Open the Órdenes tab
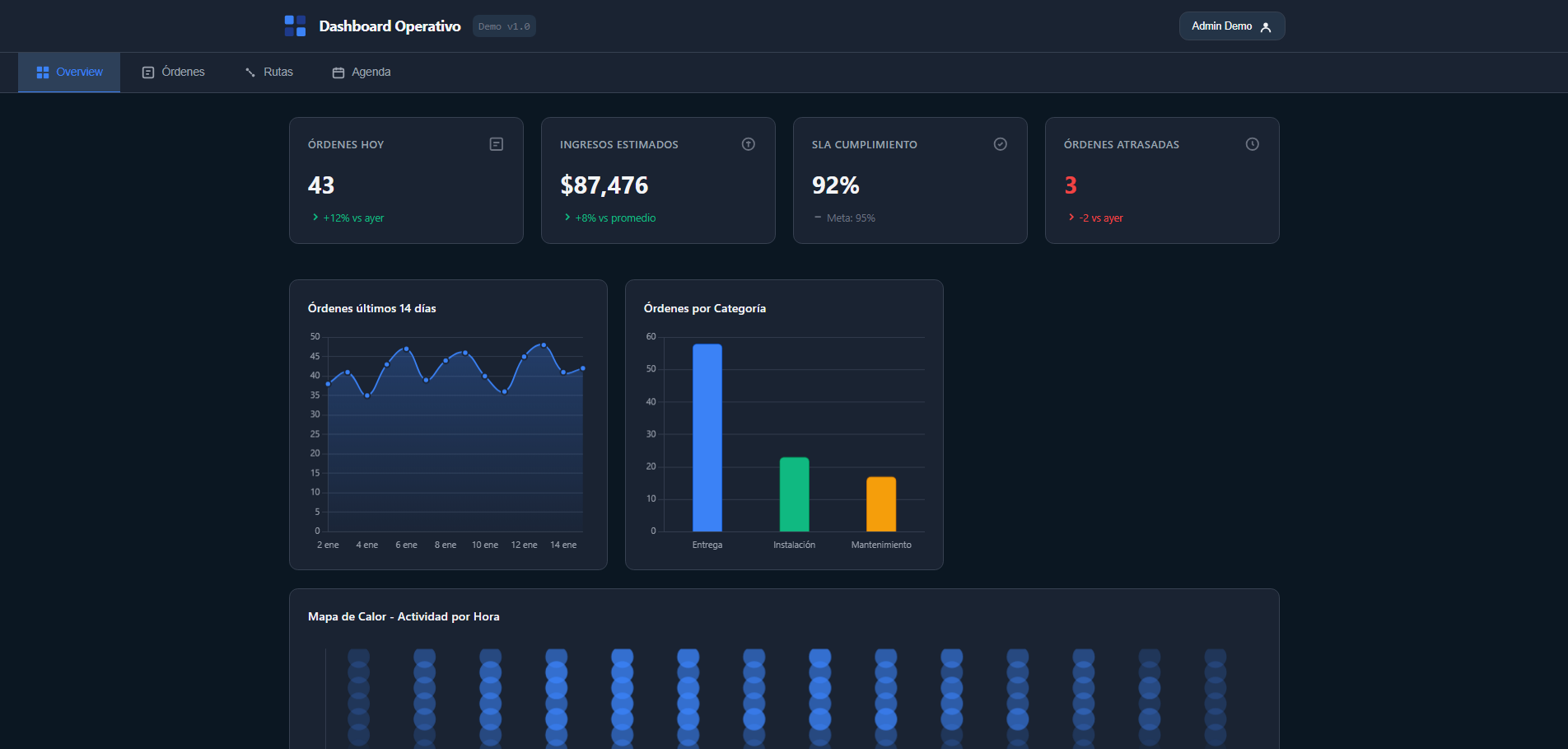The height and width of the screenshot is (749, 1568). pyautogui.click(x=174, y=73)
